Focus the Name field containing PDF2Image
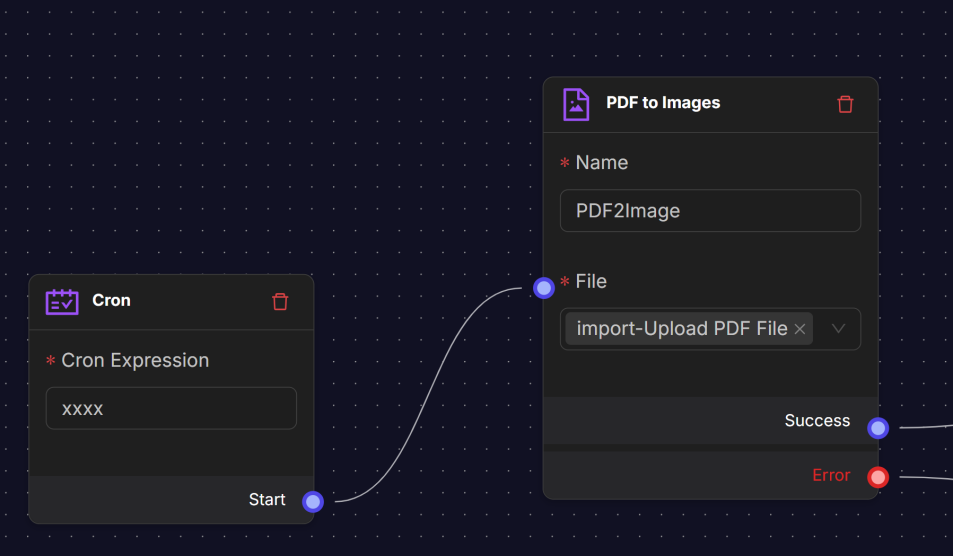The image size is (953, 556). (710, 211)
